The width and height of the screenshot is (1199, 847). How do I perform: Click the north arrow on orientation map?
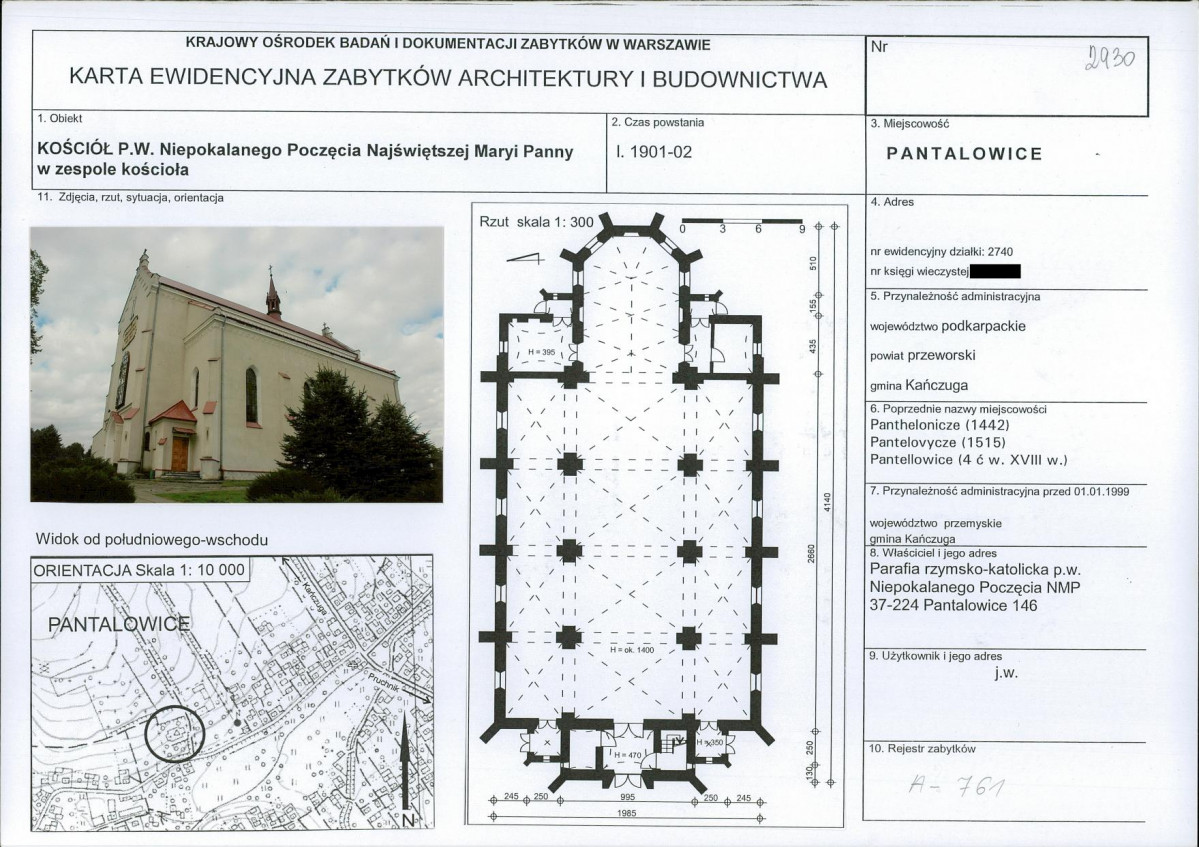[405, 771]
